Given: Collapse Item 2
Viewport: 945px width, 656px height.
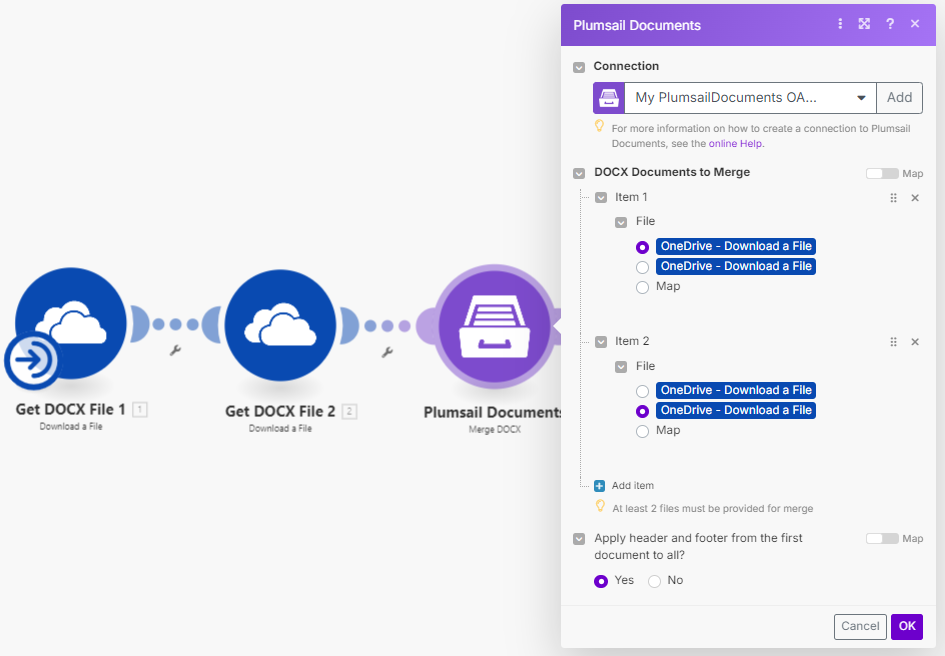Looking at the screenshot, I should tap(601, 342).
